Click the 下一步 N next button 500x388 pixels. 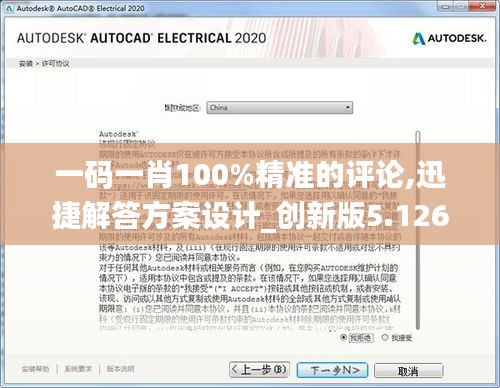pos(332,370)
